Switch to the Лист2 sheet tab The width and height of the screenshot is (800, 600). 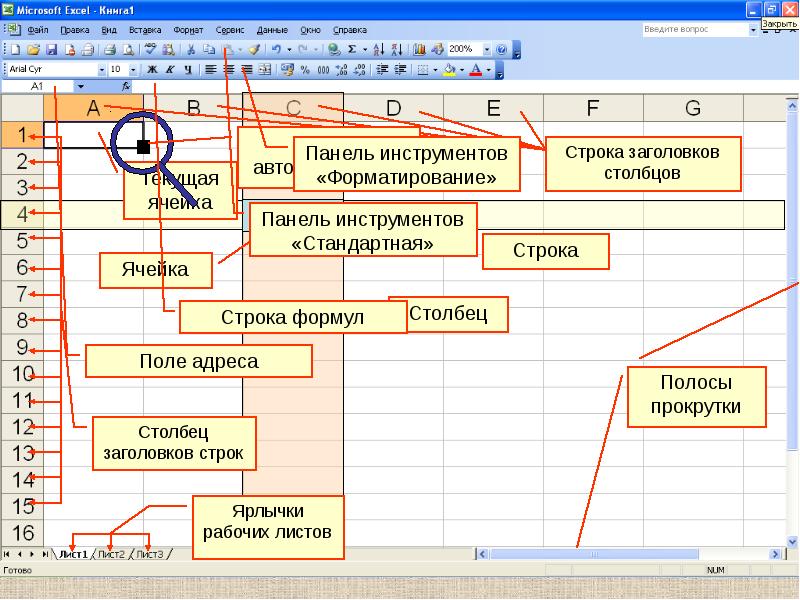coord(111,553)
